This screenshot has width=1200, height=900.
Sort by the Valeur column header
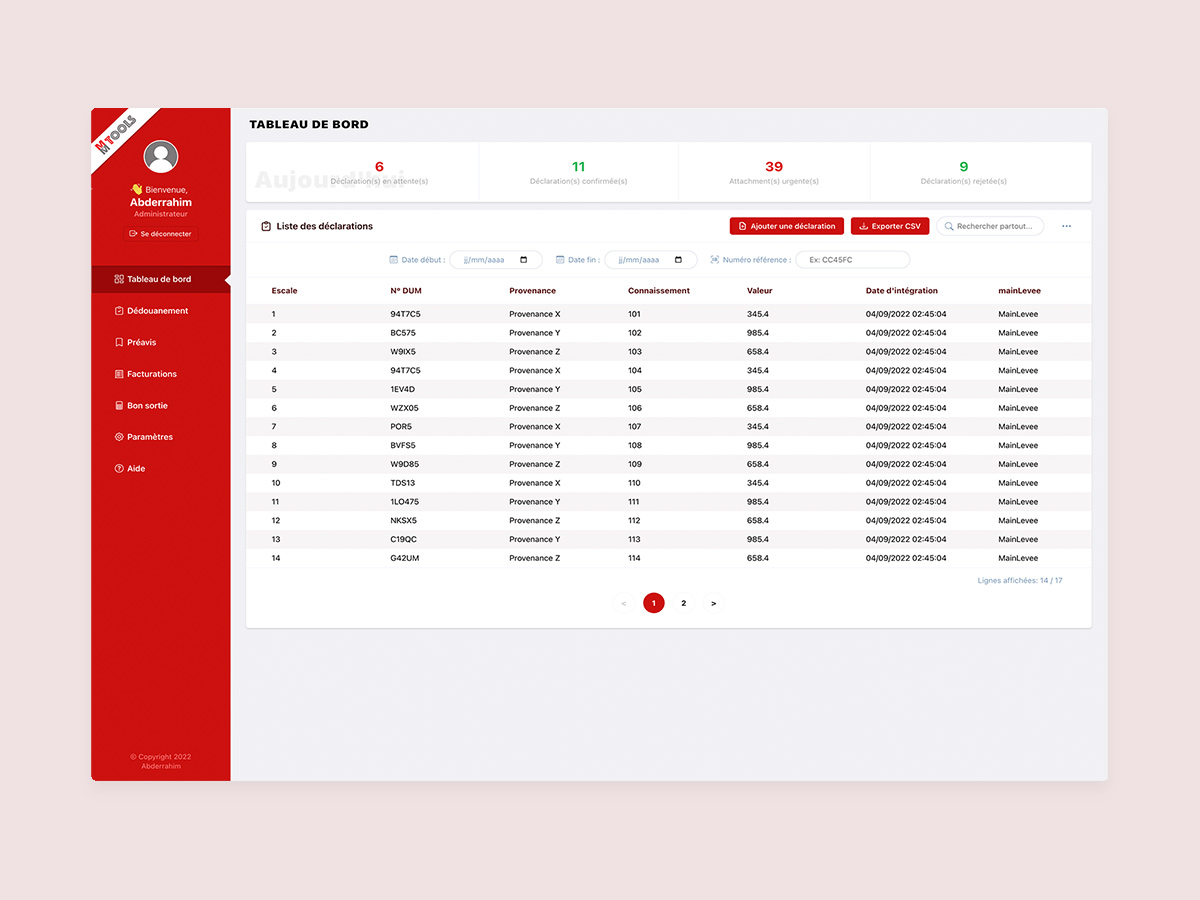[759, 291]
